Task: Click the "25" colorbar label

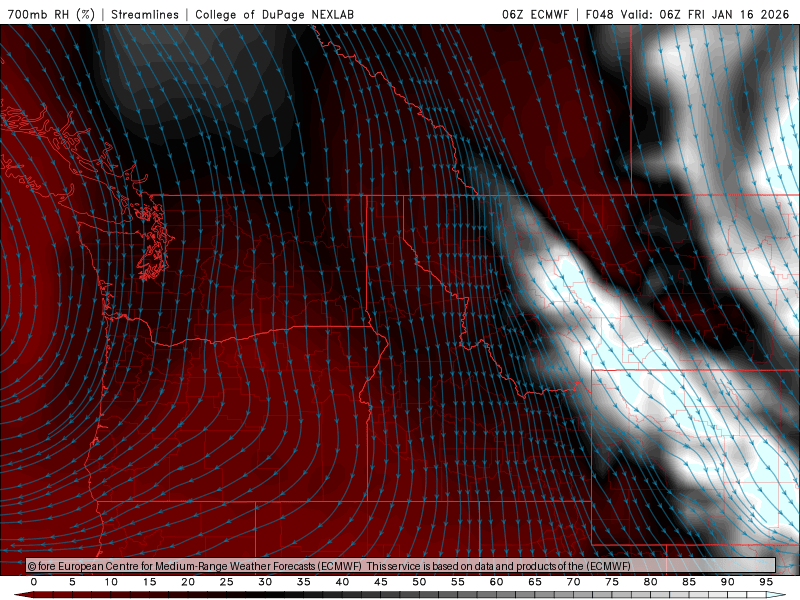Action: [227, 582]
